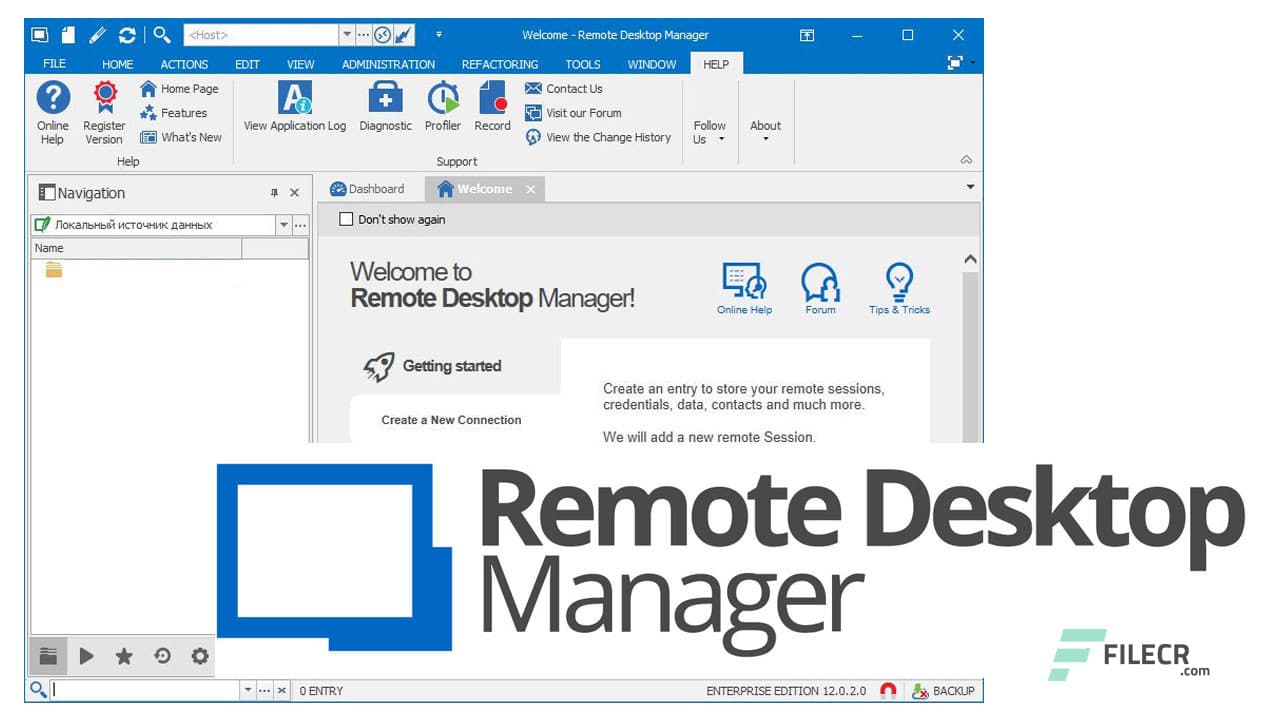Viewport: 1280px width, 720px height.
Task: Check the Don't show again option
Action: point(347,219)
